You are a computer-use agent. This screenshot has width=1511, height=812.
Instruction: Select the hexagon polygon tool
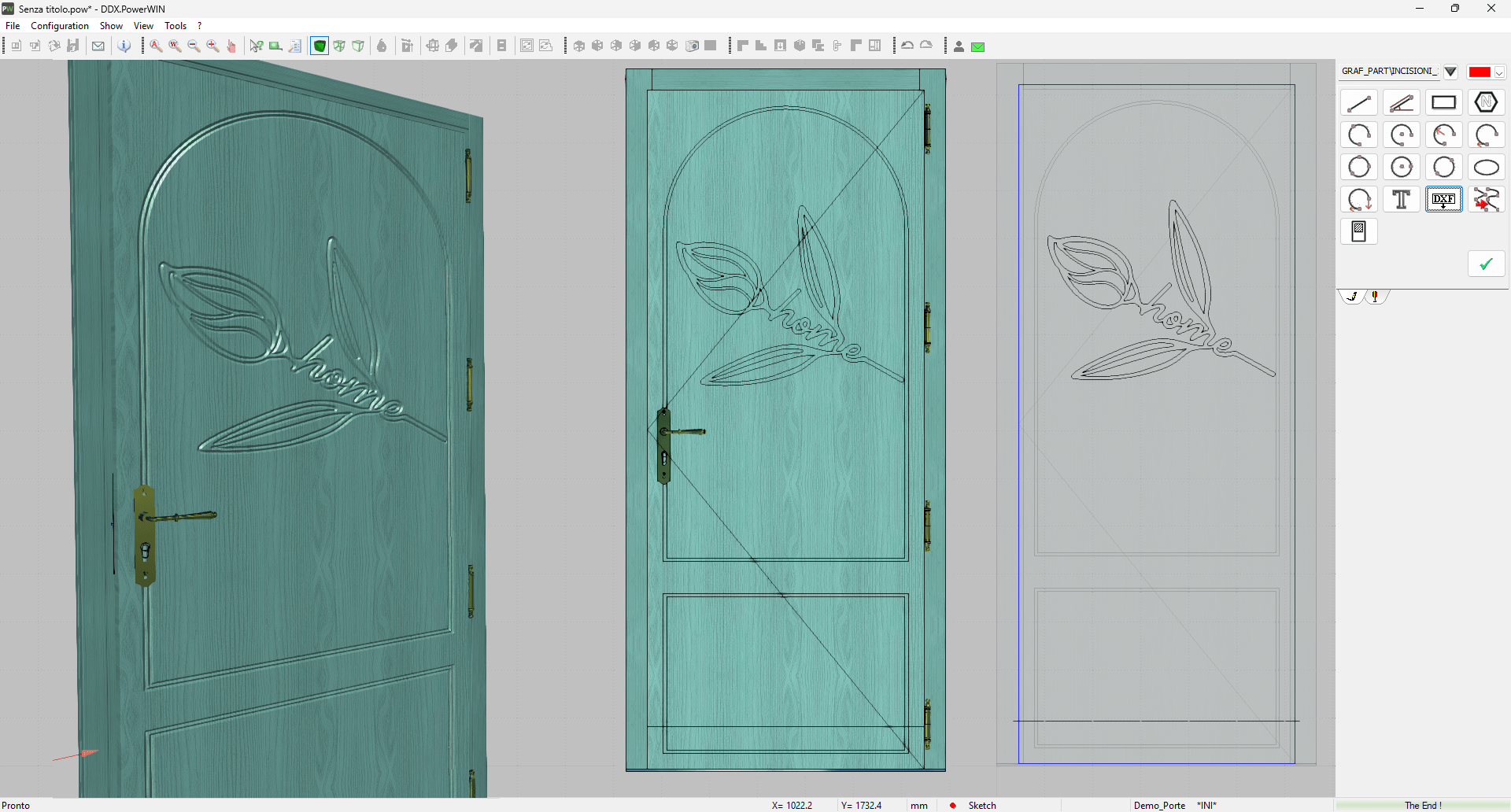[1486, 103]
